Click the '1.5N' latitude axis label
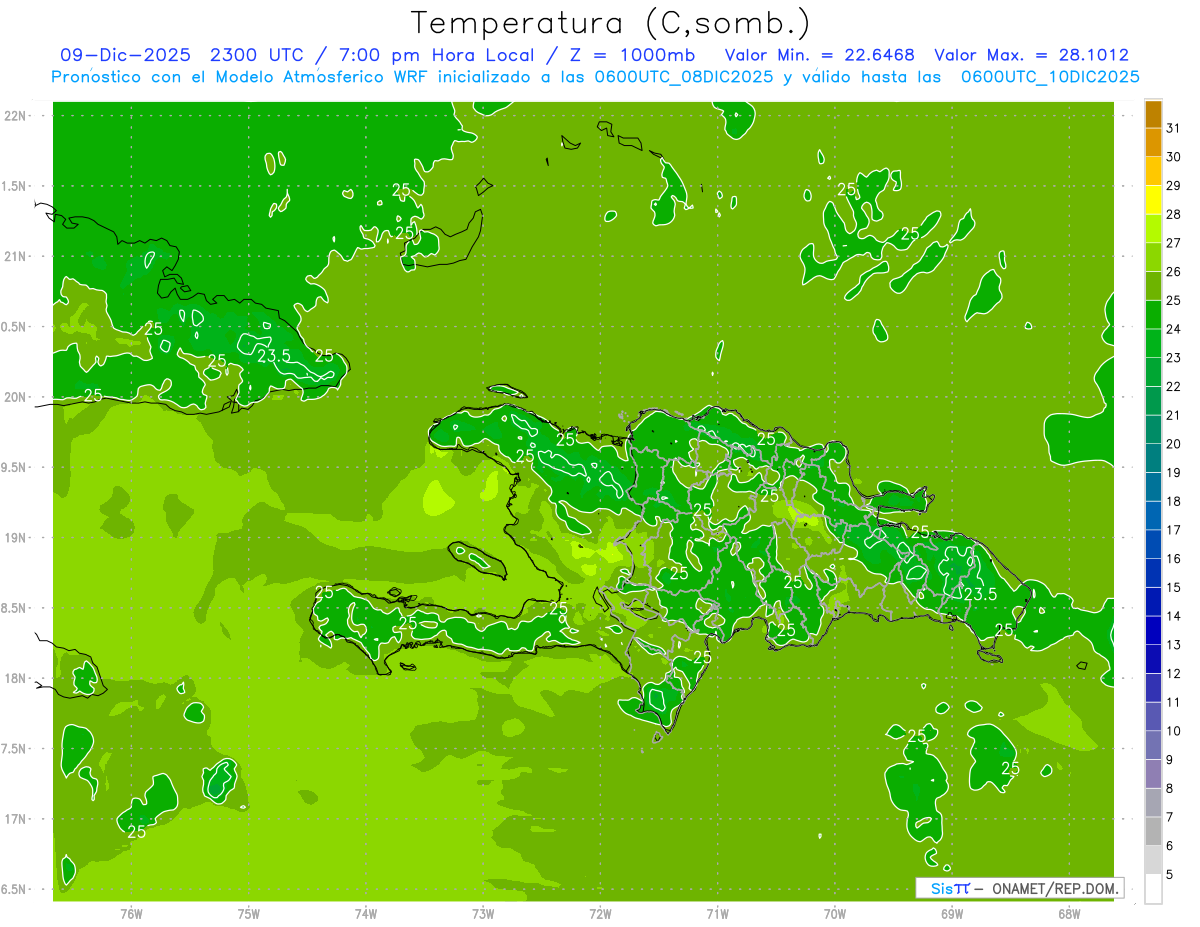 tap(15, 186)
